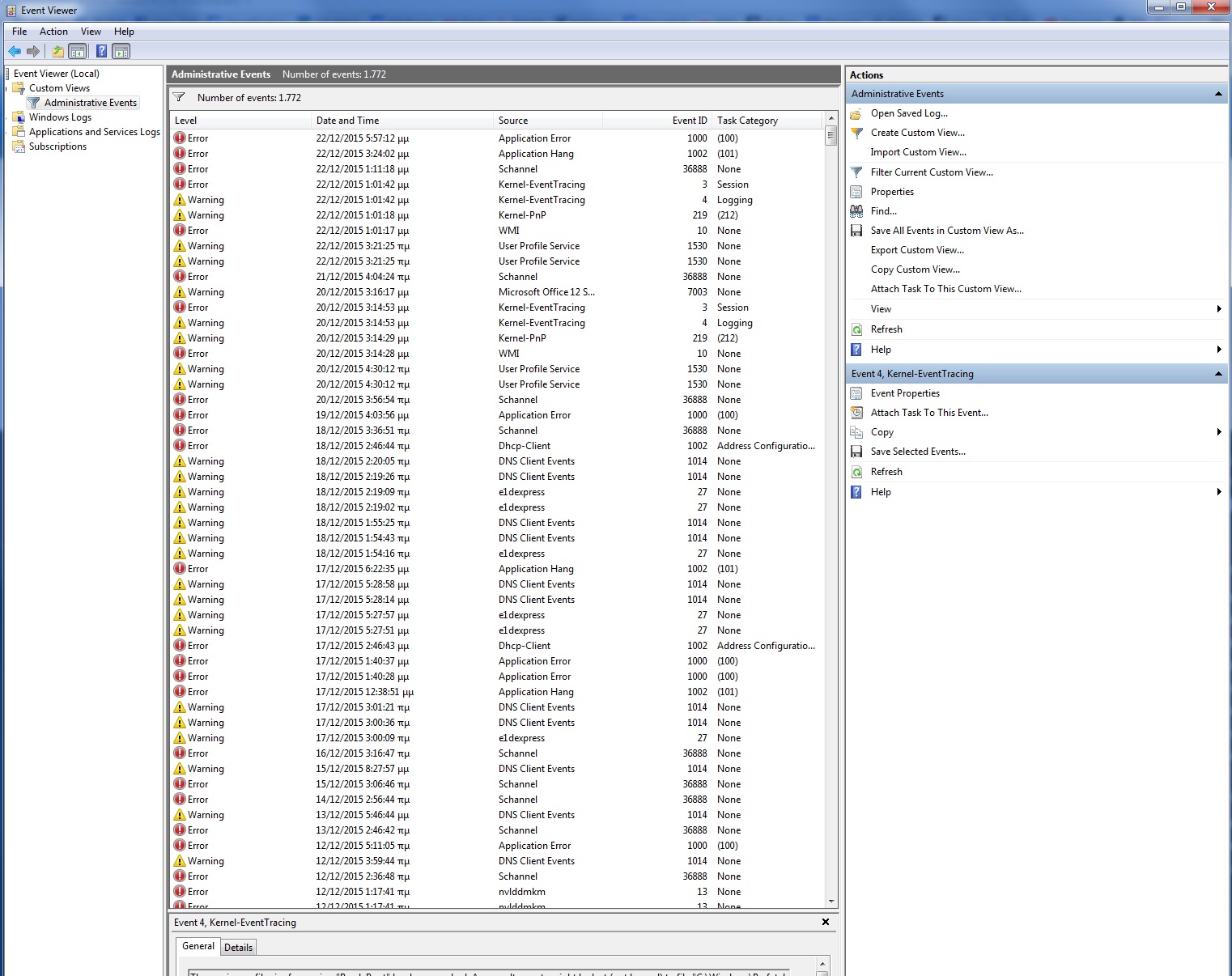
Task: Click Create Custom View... action link
Action: click(917, 133)
